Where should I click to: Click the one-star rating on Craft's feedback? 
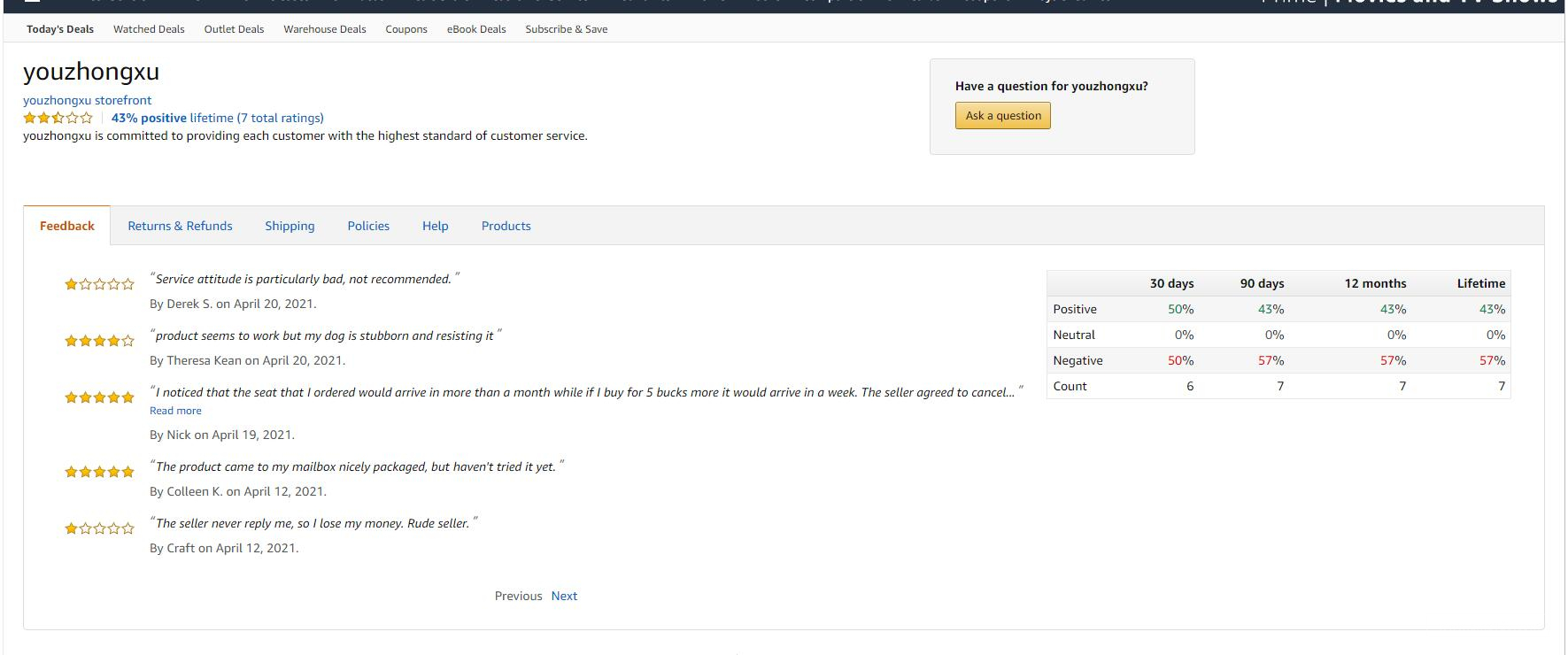point(99,528)
